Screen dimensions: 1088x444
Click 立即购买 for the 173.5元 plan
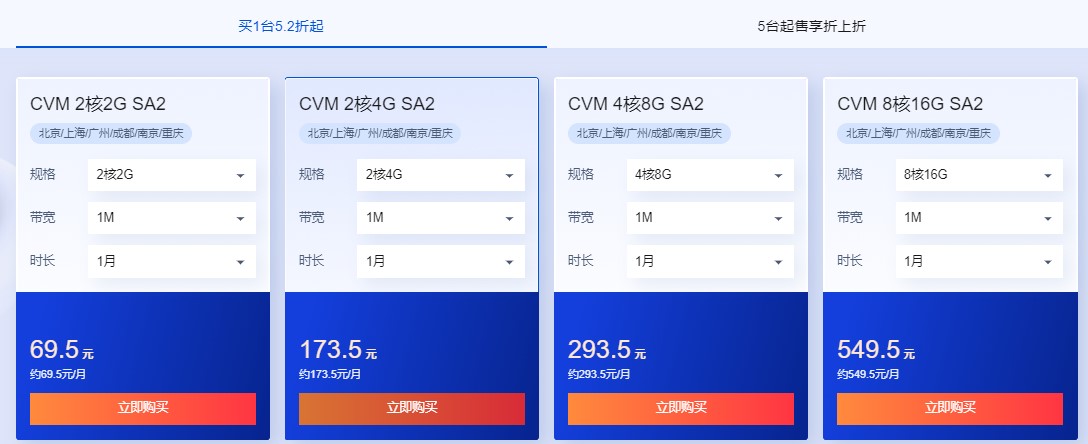point(412,408)
